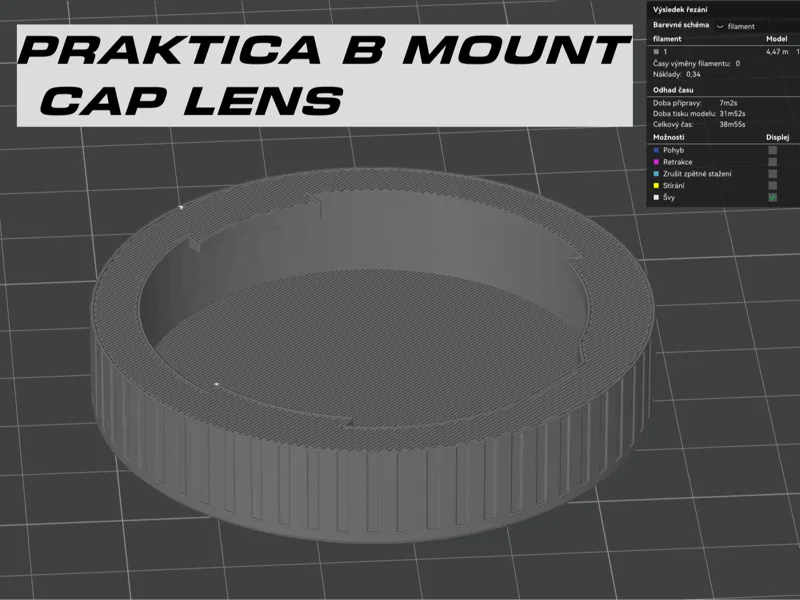The width and height of the screenshot is (800, 600).
Task: Click the Švy option label
Action: [x=669, y=197]
